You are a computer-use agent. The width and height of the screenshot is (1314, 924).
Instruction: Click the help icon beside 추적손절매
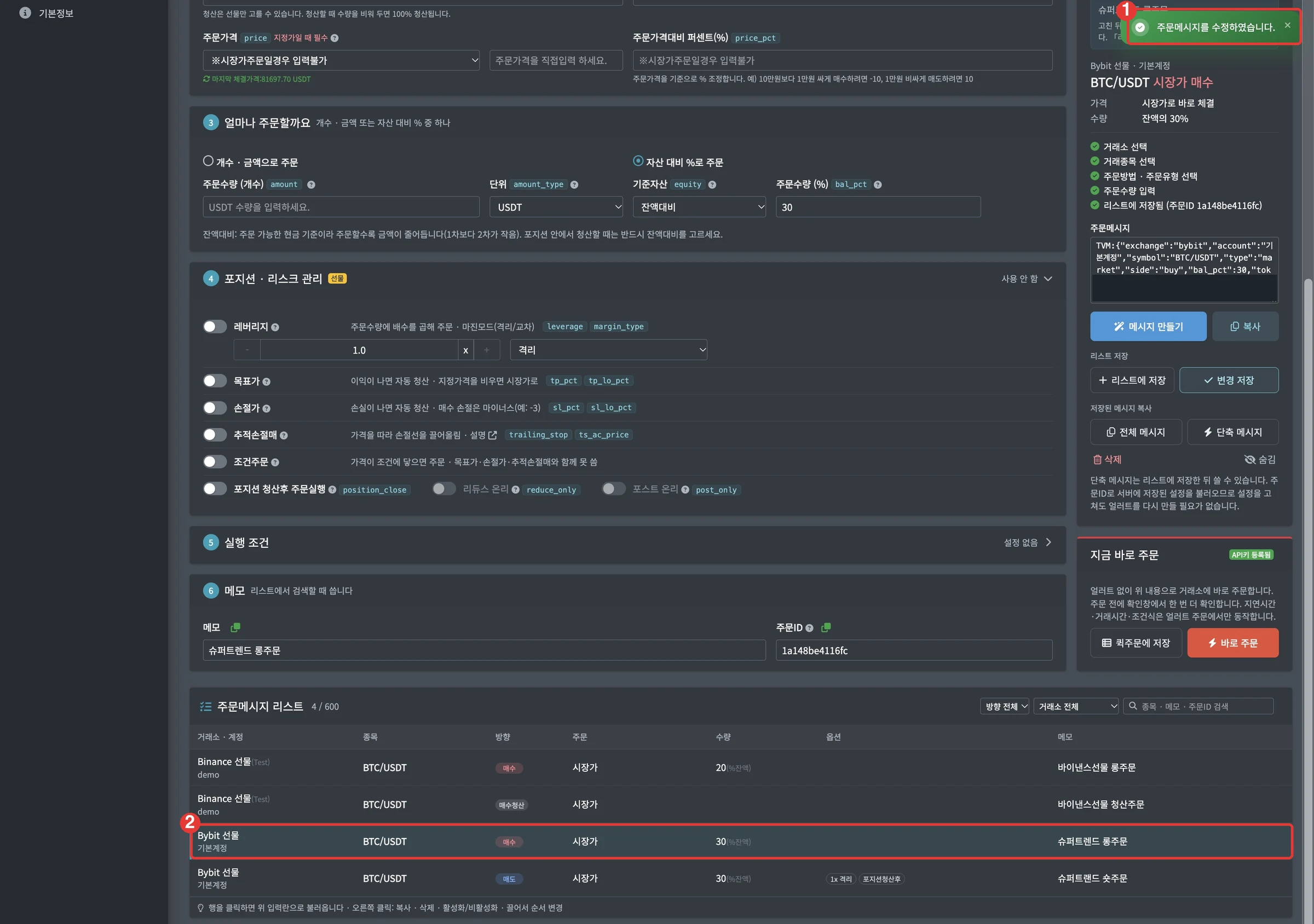[x=284, y=435]
